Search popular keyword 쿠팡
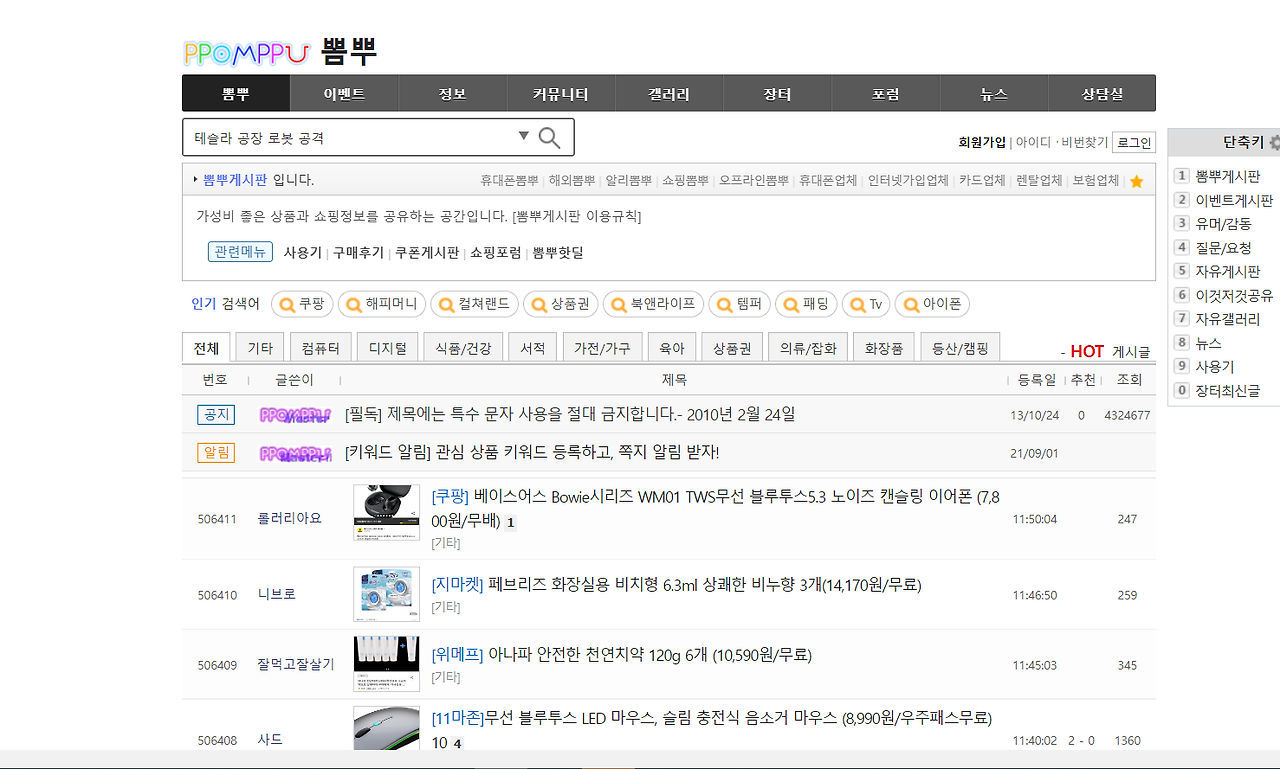The height and width of the screenshot is (769, 1280). (x=303, y=304)
